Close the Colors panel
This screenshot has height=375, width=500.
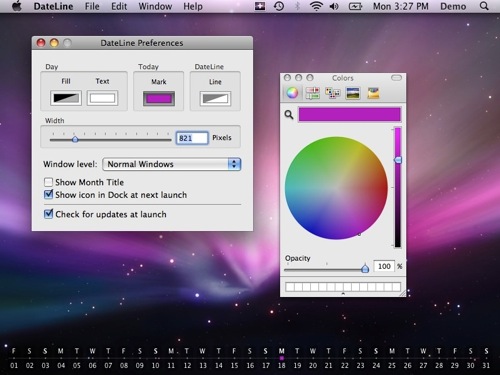click(x=287, y=78)
